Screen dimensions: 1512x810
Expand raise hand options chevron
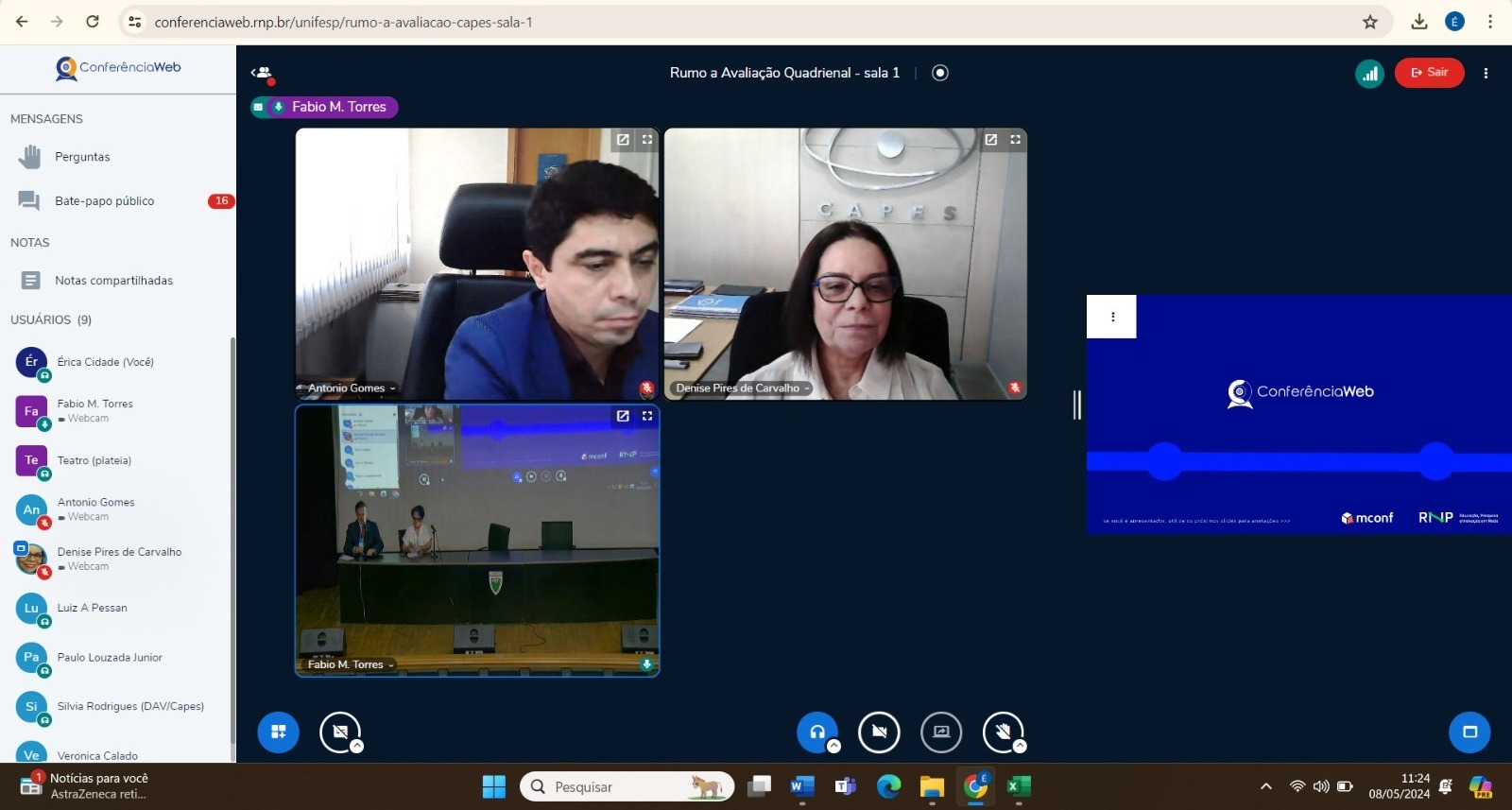coord(1020,746)
